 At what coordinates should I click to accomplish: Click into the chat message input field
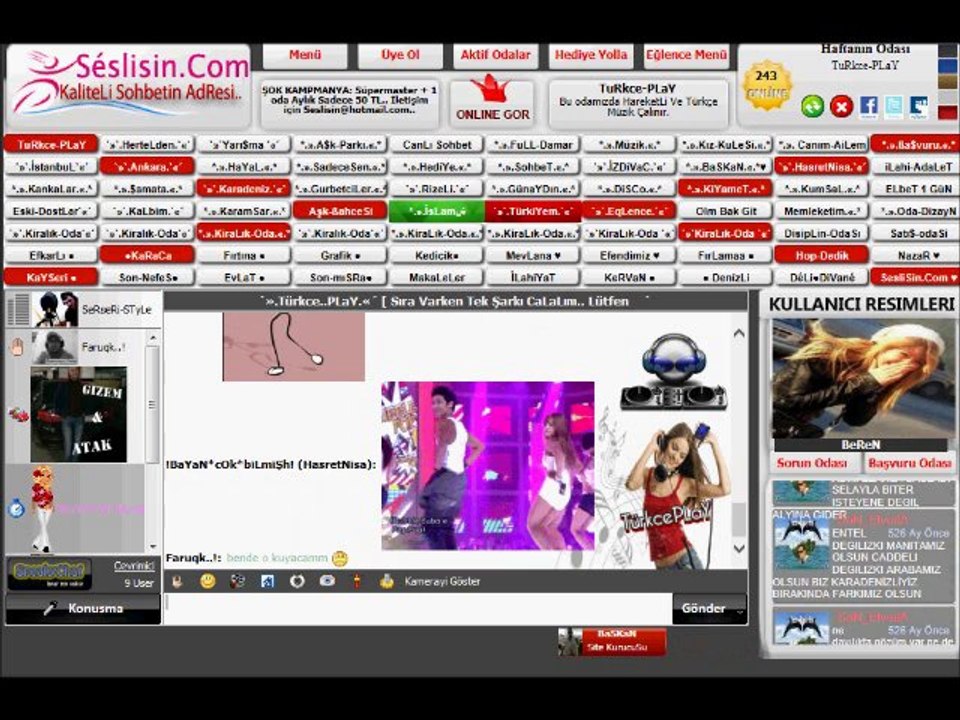click(x=418, y=609)
